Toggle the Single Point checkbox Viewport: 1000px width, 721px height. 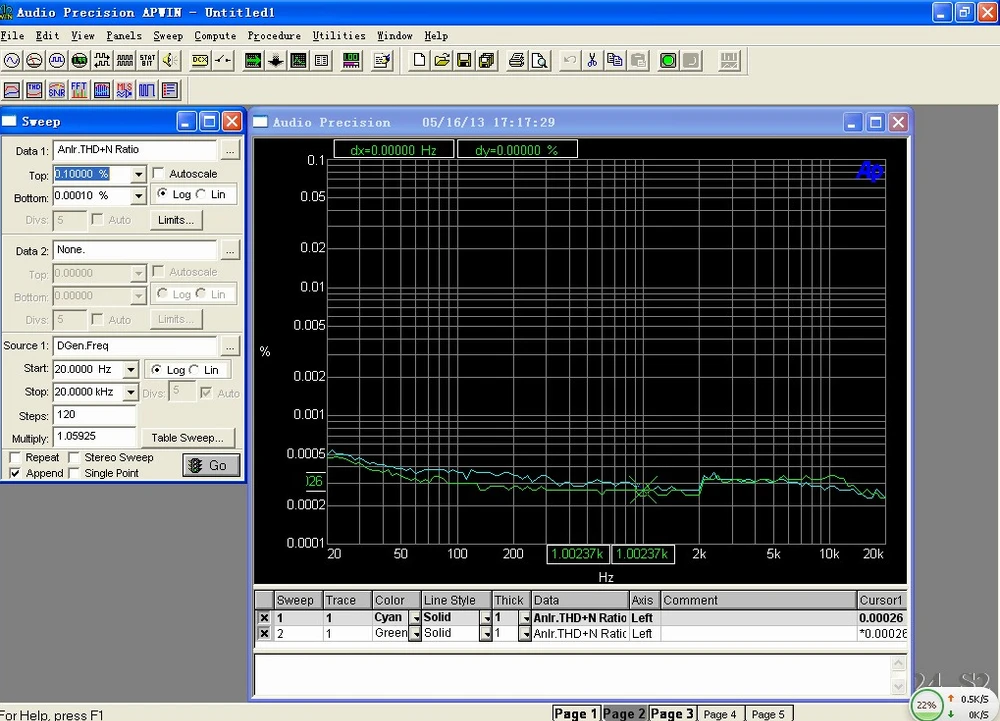(74, 473)
